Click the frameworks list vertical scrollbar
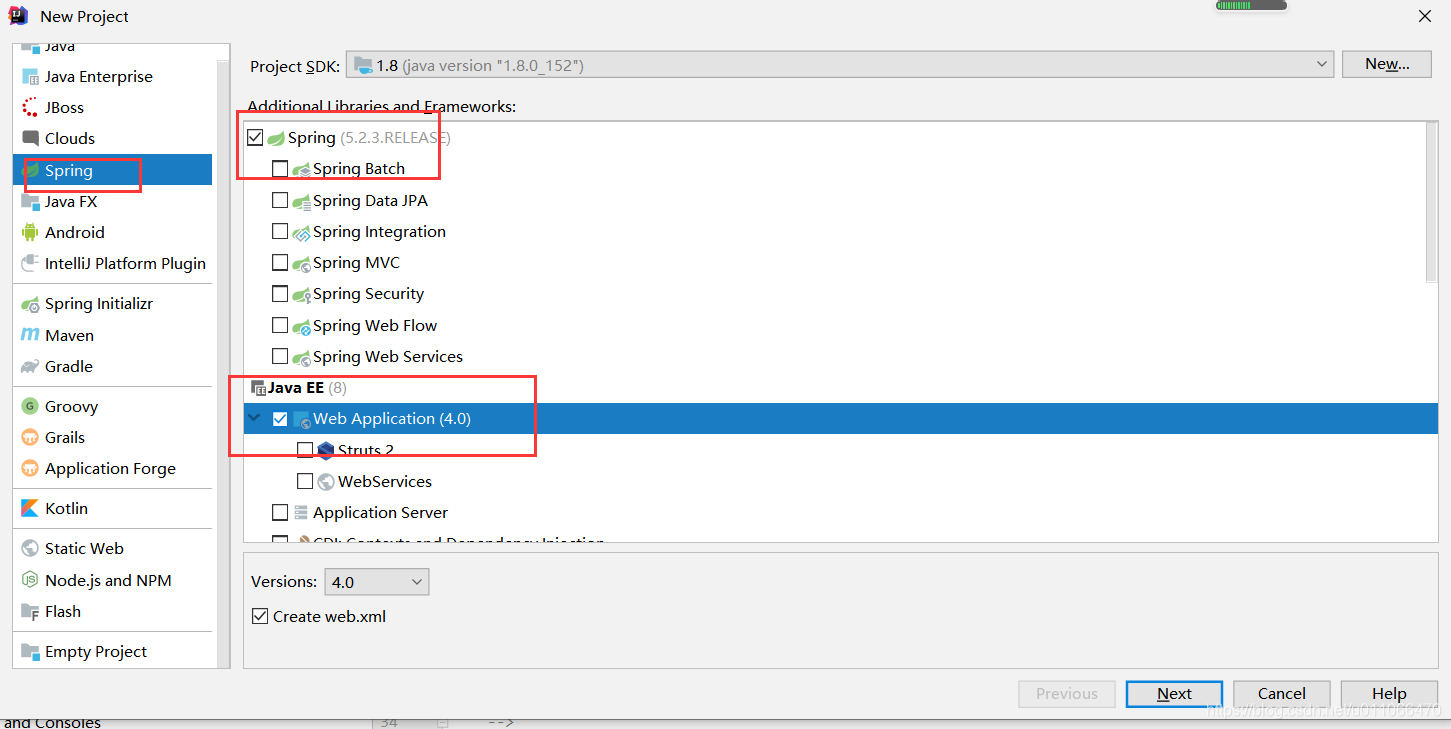The image size is (1451, 729). (1431, 203)
